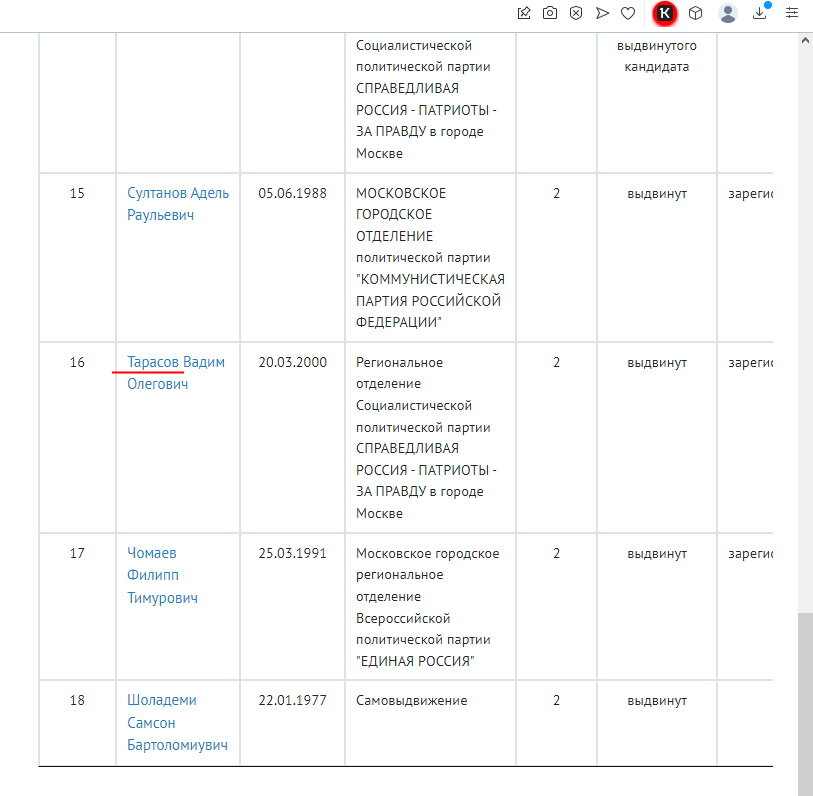
Task: Open the easy setup sliders icon
Action: pyautogui.click(x=792, y=13)
